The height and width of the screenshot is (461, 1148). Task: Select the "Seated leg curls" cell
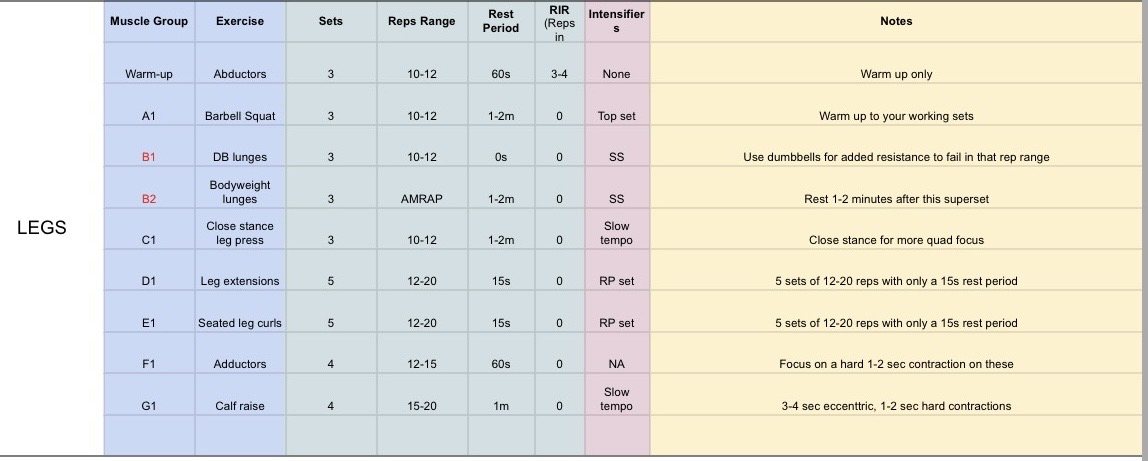tap(240, 323)
